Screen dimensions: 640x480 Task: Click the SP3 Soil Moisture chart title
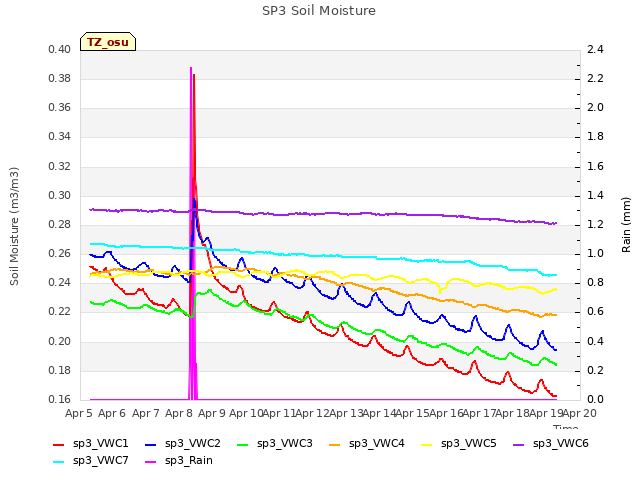[x=319, y=11]
